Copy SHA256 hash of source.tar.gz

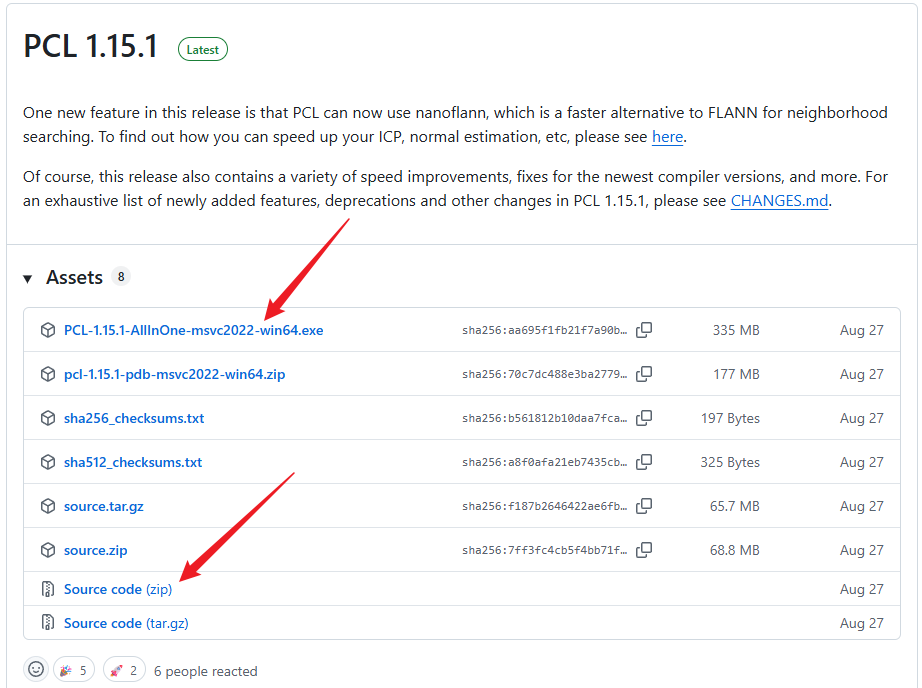(645, 506)
